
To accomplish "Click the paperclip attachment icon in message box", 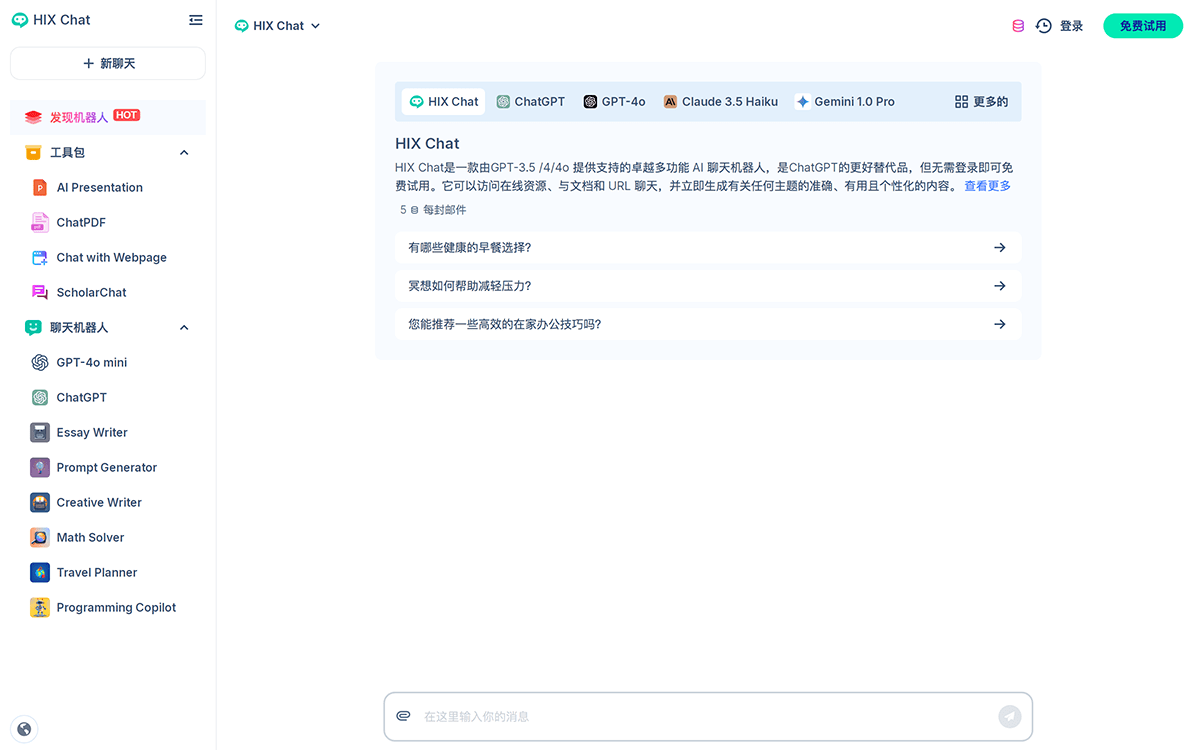I will coord(403,716).
